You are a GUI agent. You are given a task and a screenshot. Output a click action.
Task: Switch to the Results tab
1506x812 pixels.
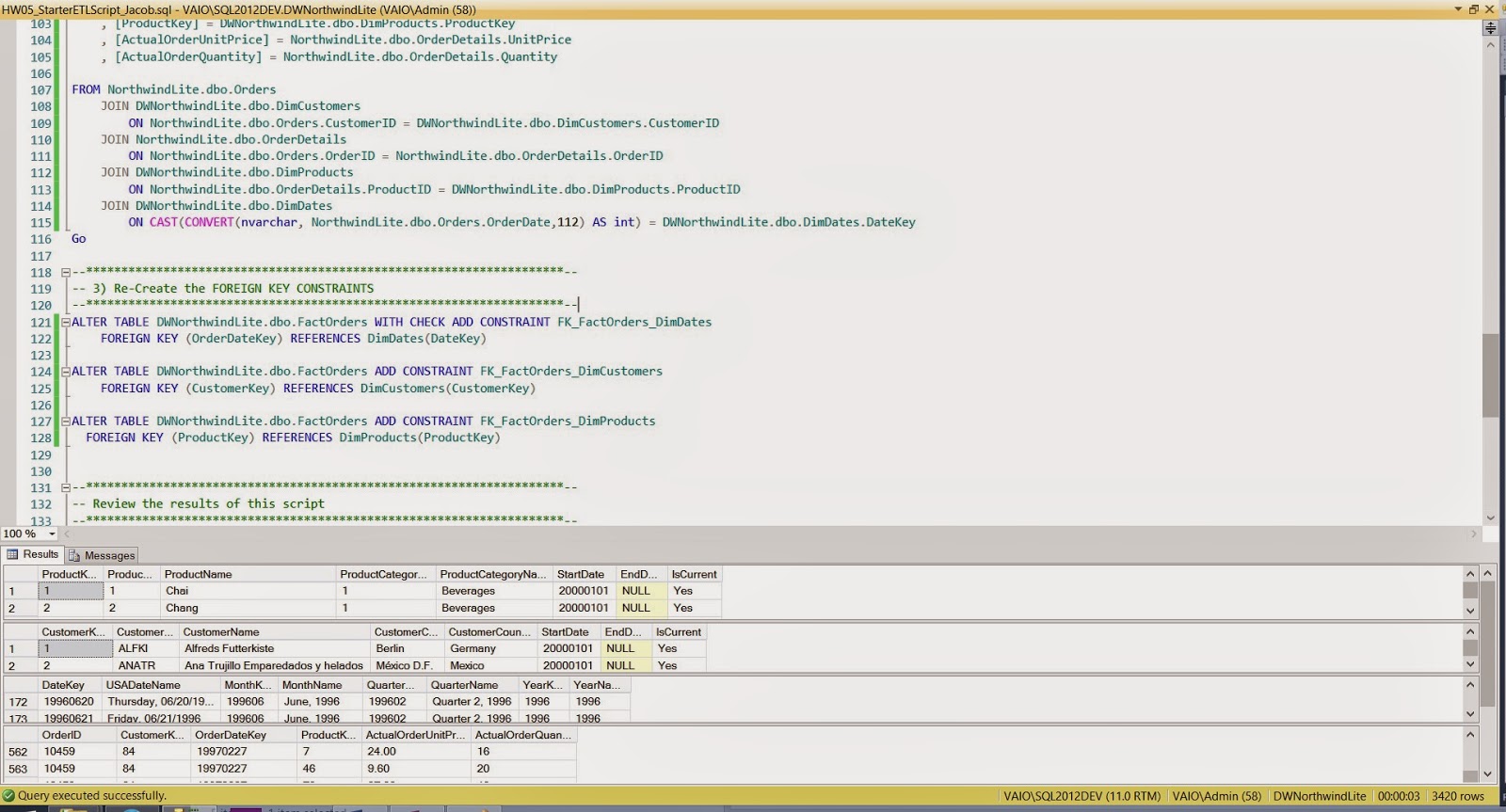[33, 555]
